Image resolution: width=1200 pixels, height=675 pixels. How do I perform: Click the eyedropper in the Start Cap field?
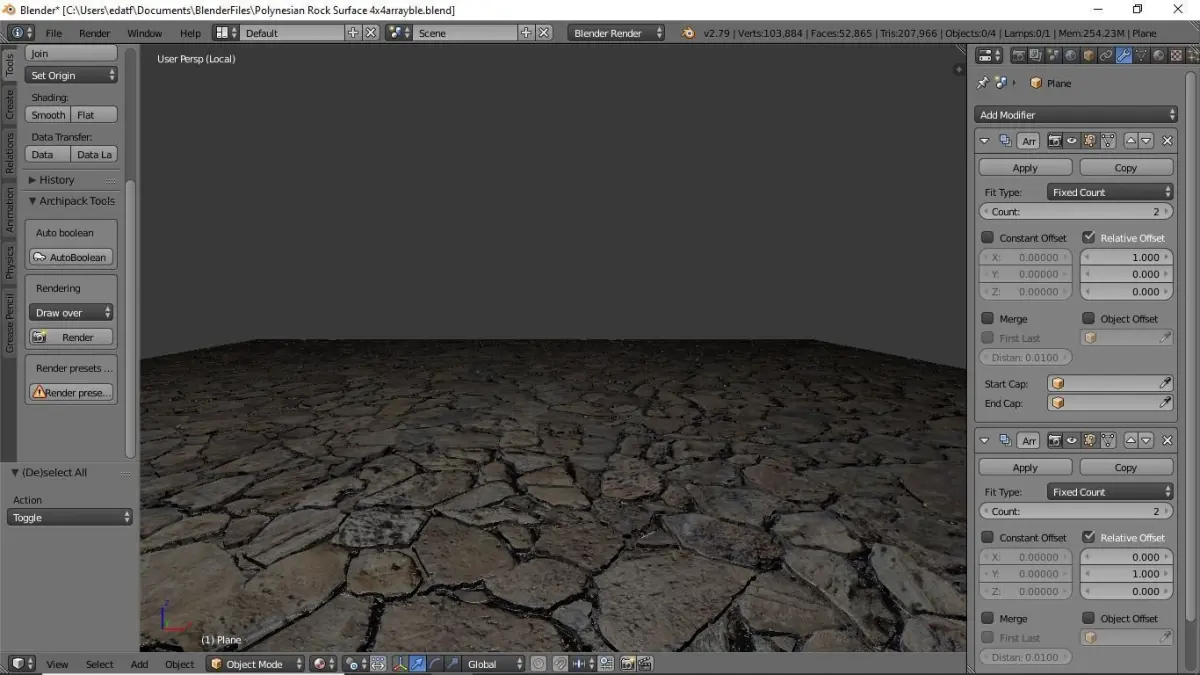pos(1165,383)
